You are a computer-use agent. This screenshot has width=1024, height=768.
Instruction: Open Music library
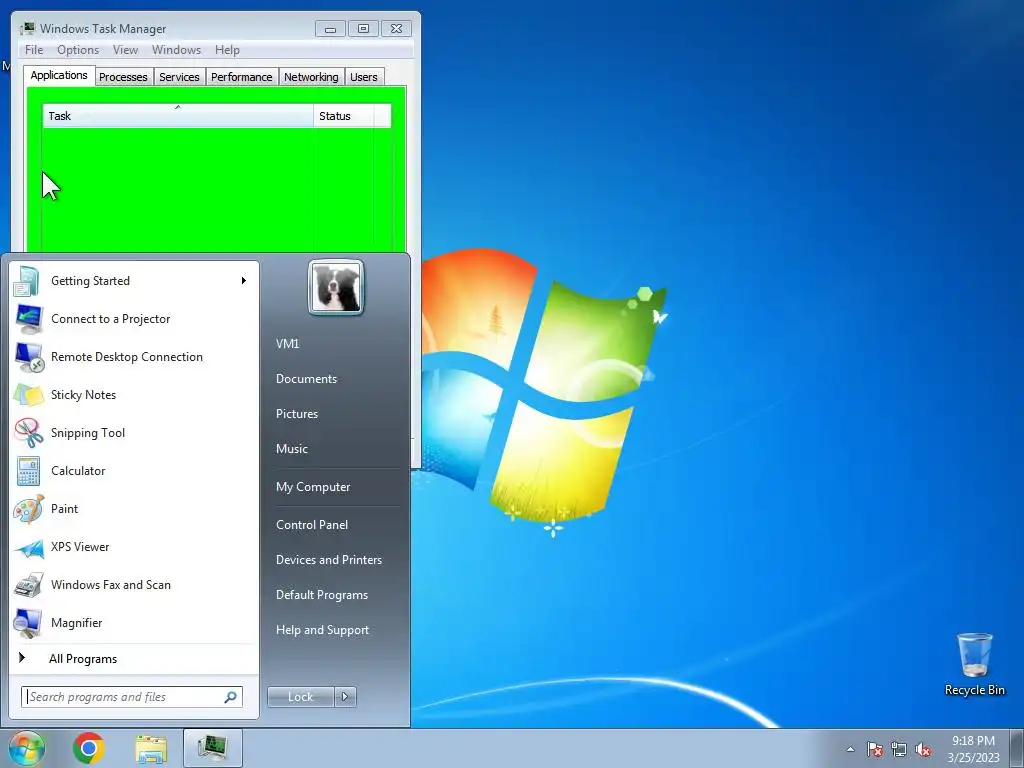tap(292, 449)
